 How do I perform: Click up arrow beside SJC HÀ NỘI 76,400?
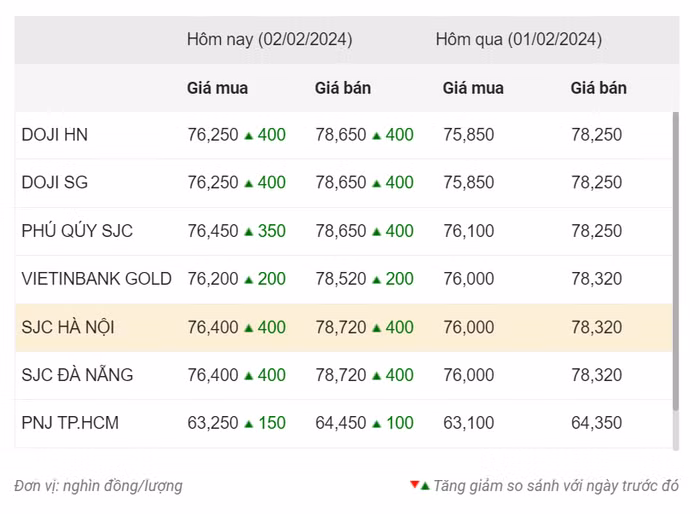(x=248, y=327)
